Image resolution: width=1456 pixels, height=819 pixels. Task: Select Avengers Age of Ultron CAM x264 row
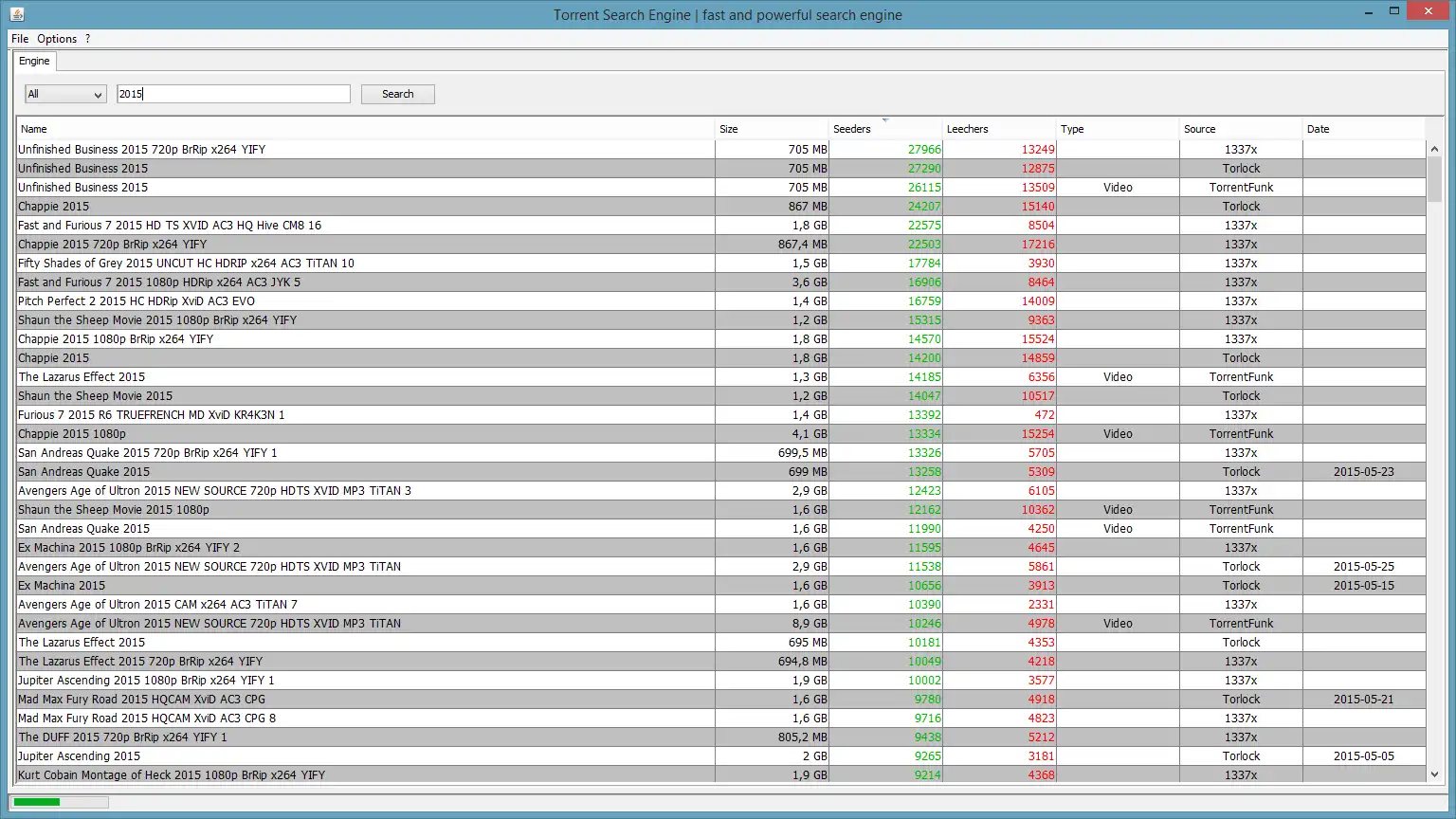click(721, 604)
